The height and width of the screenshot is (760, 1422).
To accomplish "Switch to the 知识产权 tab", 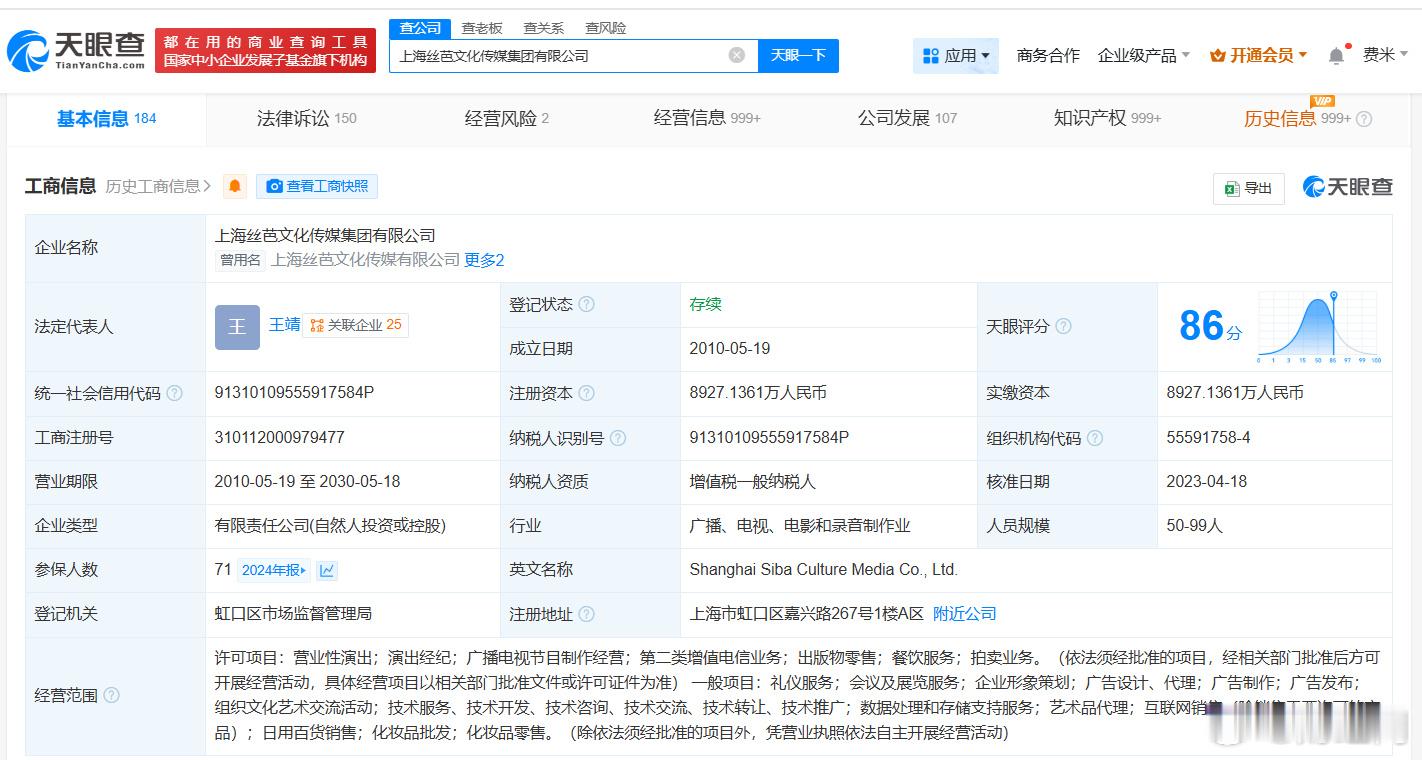I will 1107,119.
